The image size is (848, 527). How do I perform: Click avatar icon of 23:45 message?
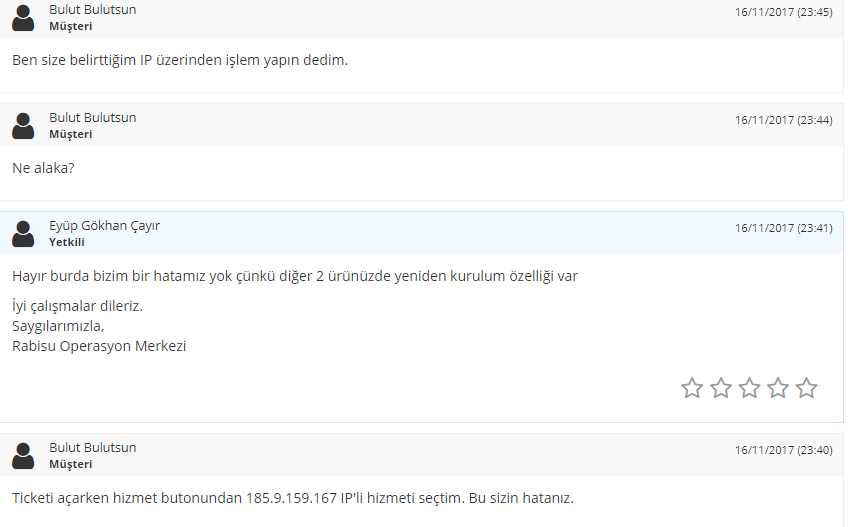click(x=23, y=18)
